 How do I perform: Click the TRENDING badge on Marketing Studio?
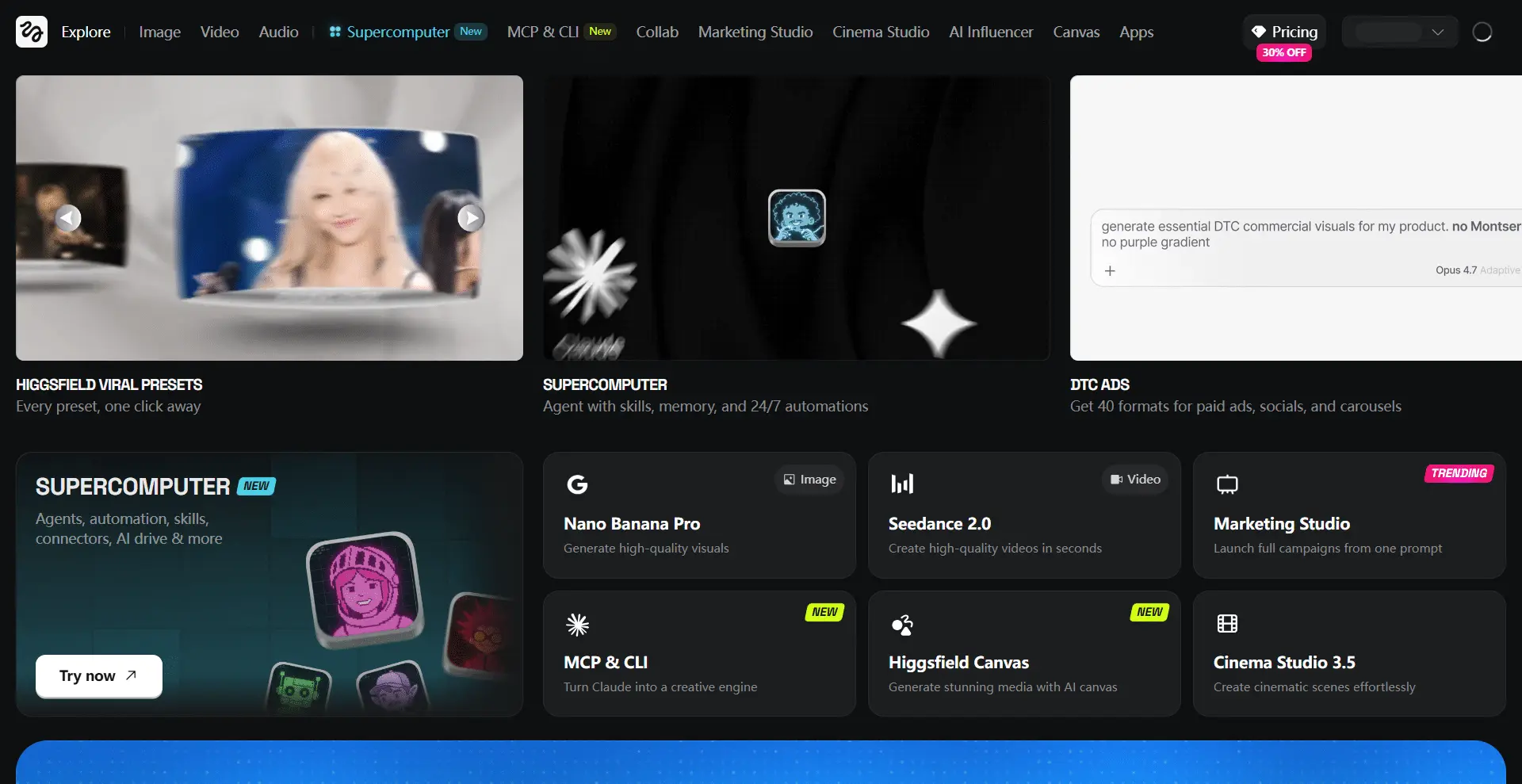(x=1459, y=473)
